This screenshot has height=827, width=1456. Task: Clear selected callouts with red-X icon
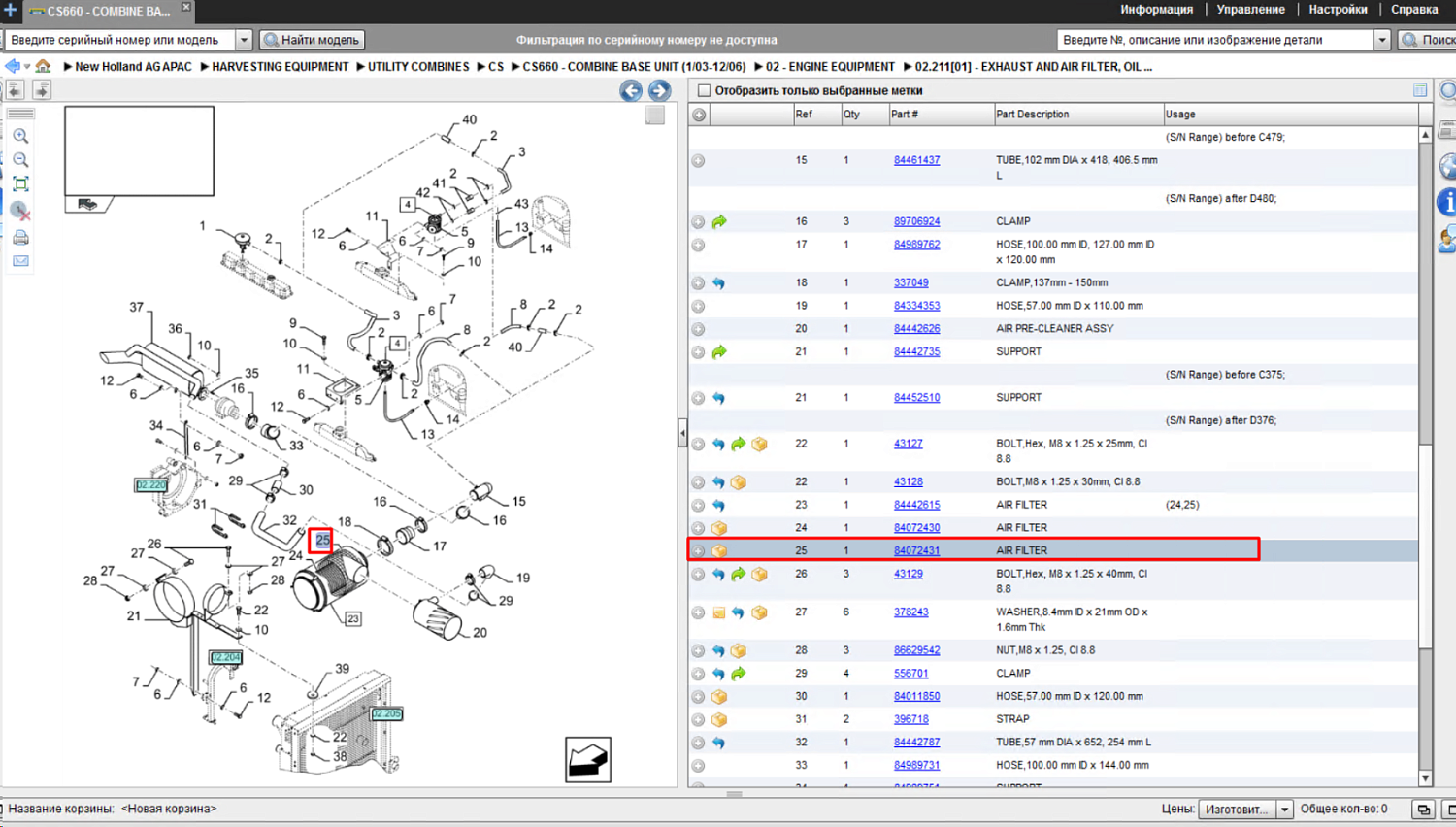[x=20, y=210]
